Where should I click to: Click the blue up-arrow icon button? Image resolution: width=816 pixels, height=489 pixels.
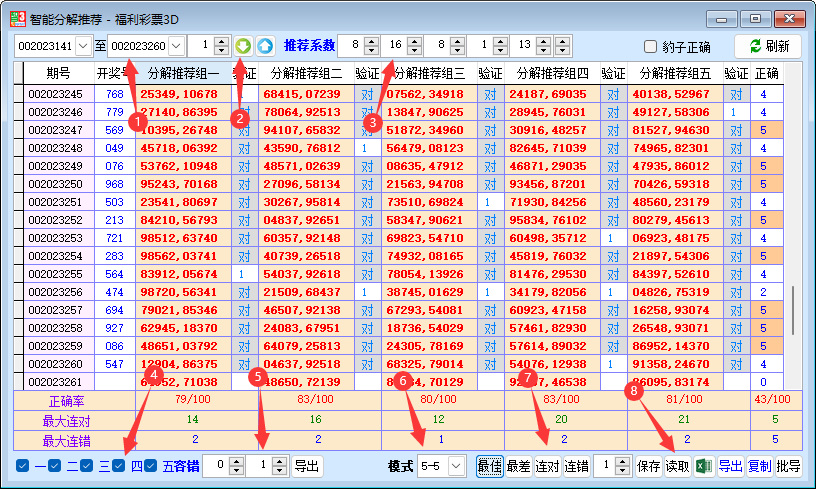265,46
